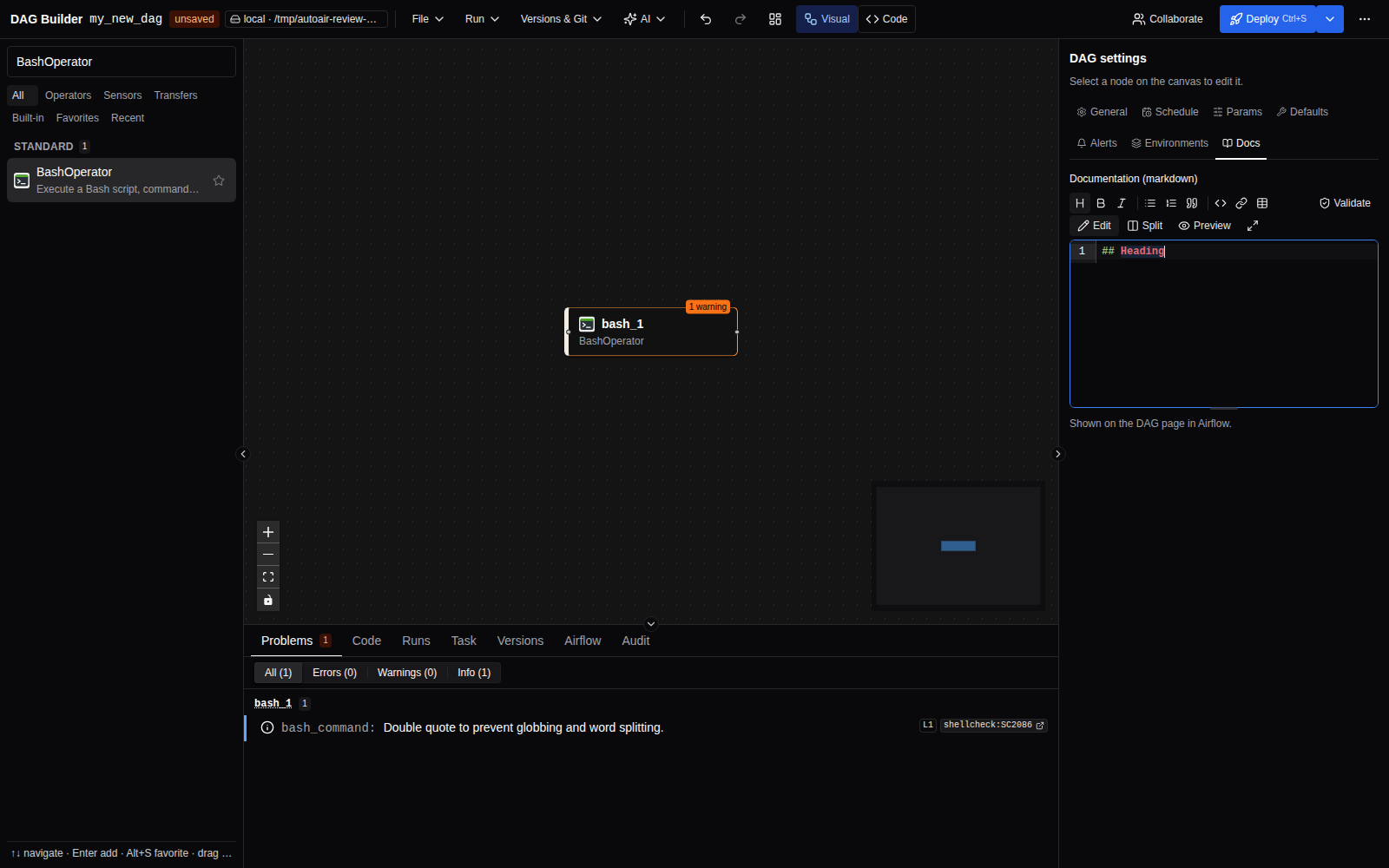Image resolution: width=1389 pixels, height=868 pixels.
Task: Switch to Code view mode
Action: [887, 19]
